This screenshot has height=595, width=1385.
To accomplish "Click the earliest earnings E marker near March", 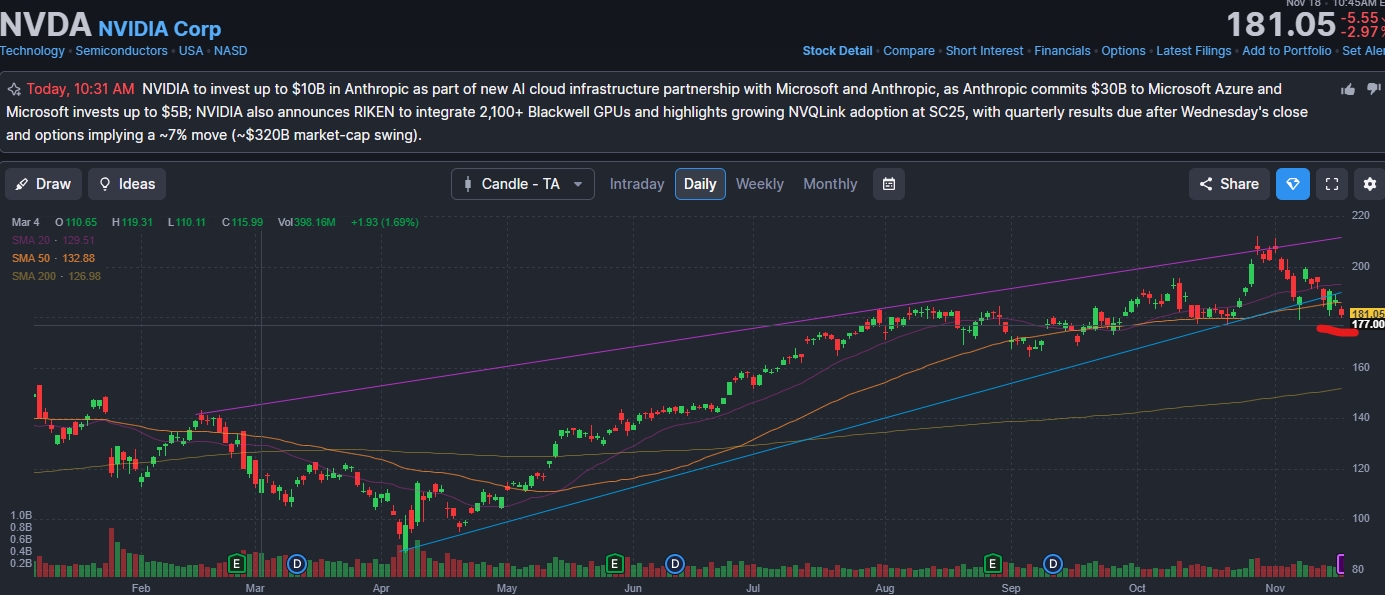I will coord(237,564).
